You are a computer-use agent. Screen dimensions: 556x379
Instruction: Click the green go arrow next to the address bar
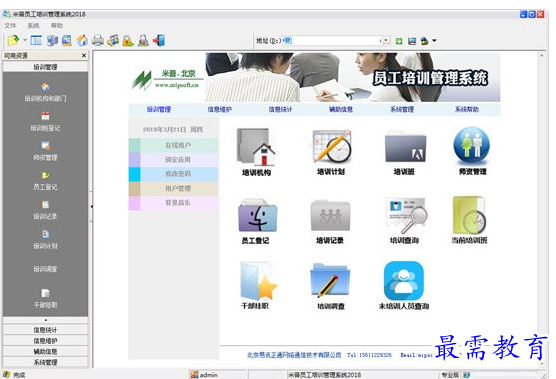[399, 41]
